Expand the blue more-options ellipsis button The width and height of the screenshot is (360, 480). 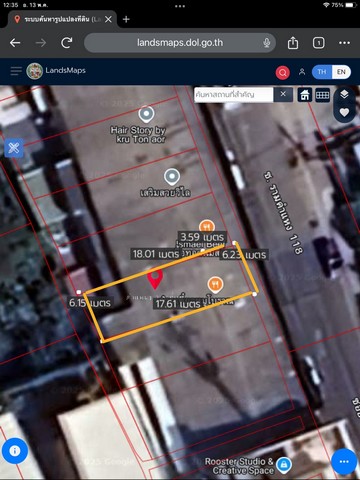tap(344, 461)
